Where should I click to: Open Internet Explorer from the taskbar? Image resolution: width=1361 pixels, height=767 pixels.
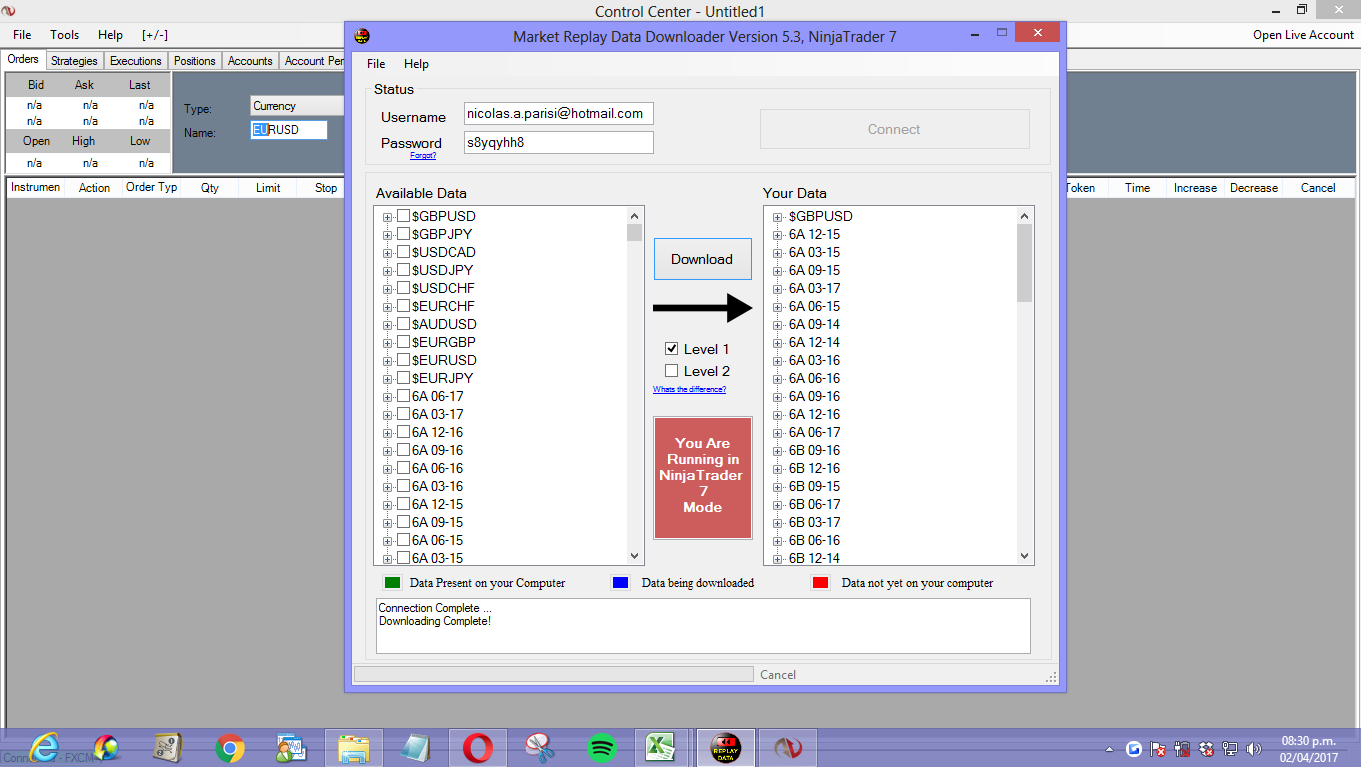(44, 747)
